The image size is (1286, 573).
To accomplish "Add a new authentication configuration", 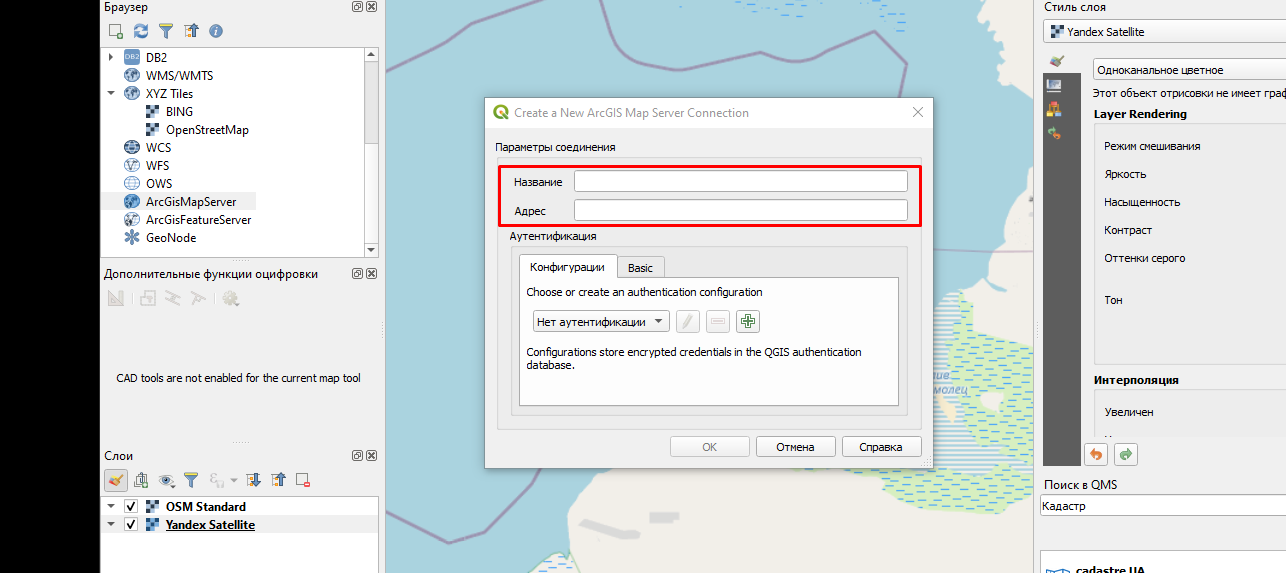I will pyautogui.click(x=748, y=322).
